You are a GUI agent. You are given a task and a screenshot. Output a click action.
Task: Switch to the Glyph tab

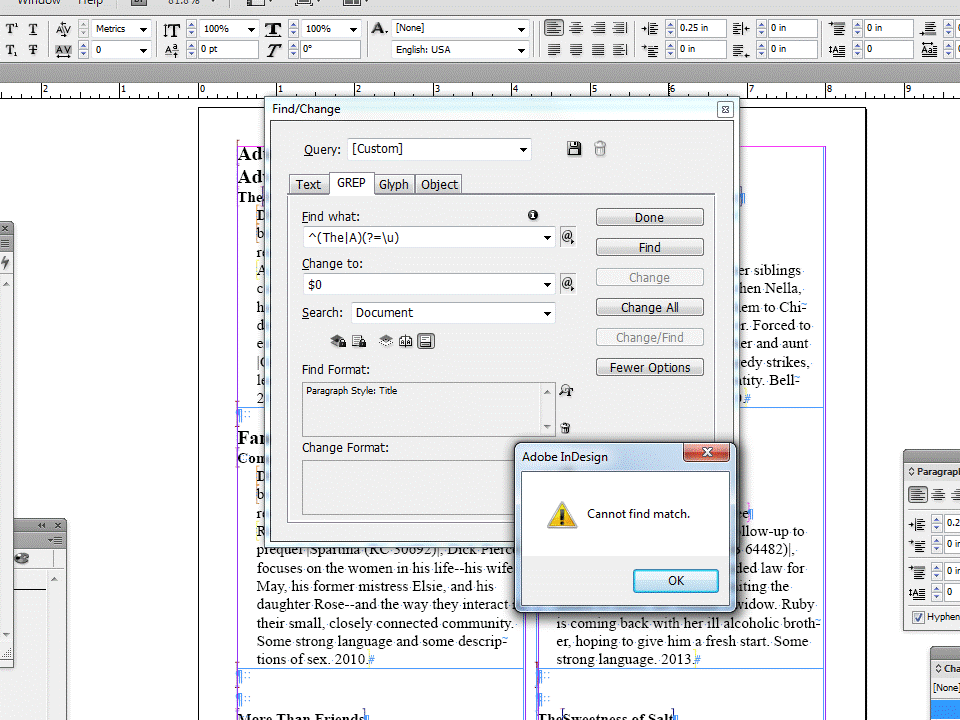click(x=394, y=184)
